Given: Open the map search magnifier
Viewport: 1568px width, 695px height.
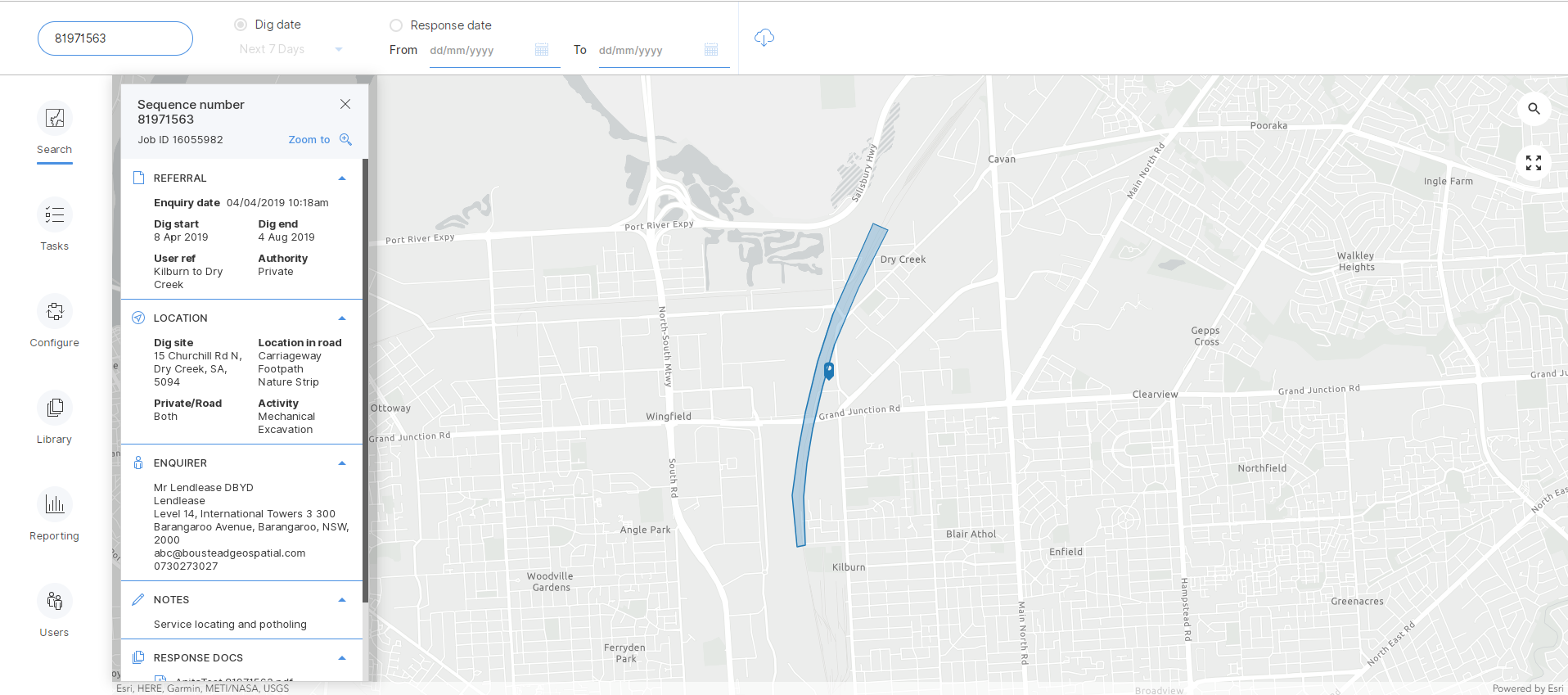Looking at the screenshot, I should (1534, 109).
